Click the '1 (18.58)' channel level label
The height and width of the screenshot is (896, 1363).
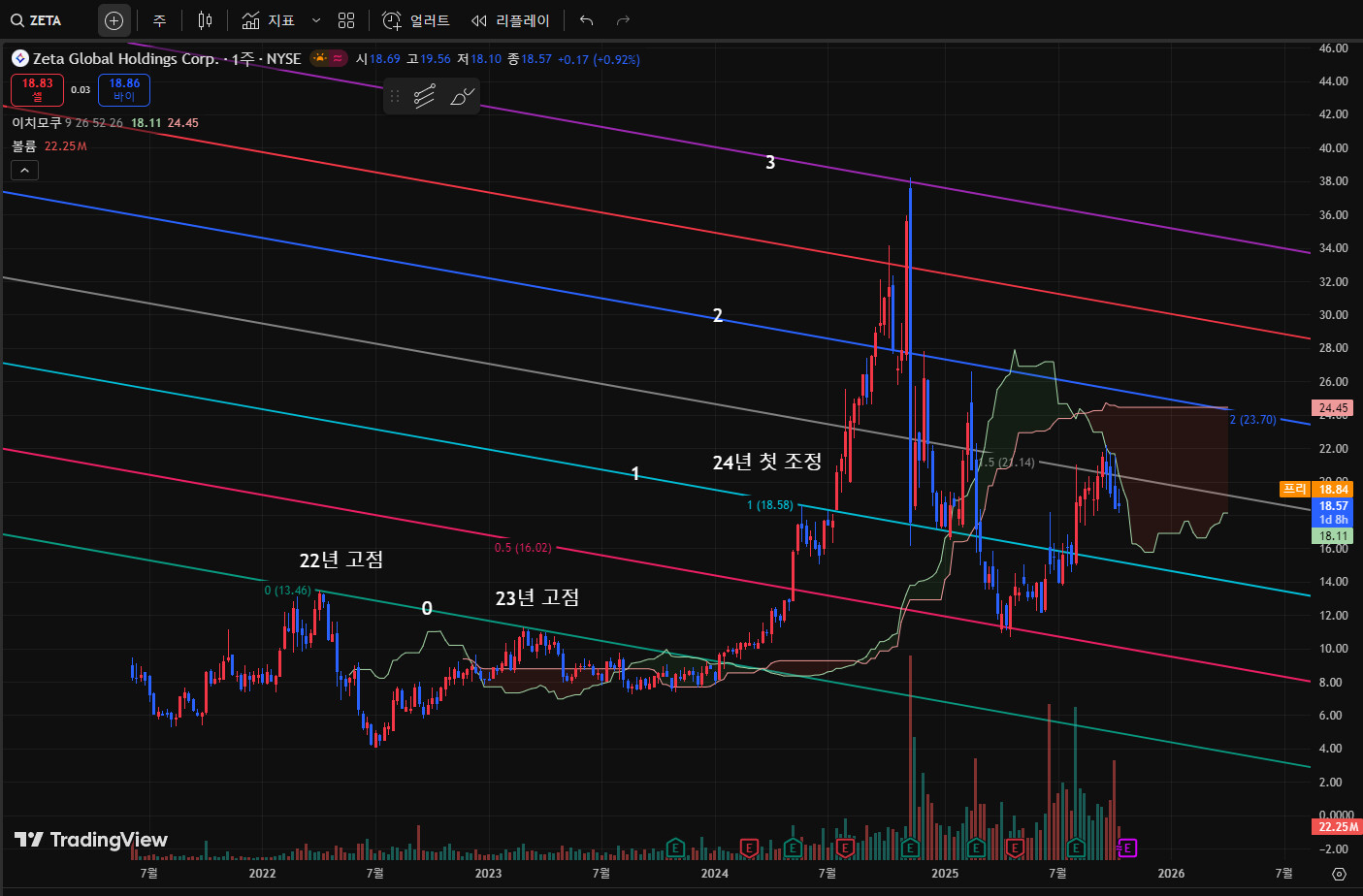point(770,505)
